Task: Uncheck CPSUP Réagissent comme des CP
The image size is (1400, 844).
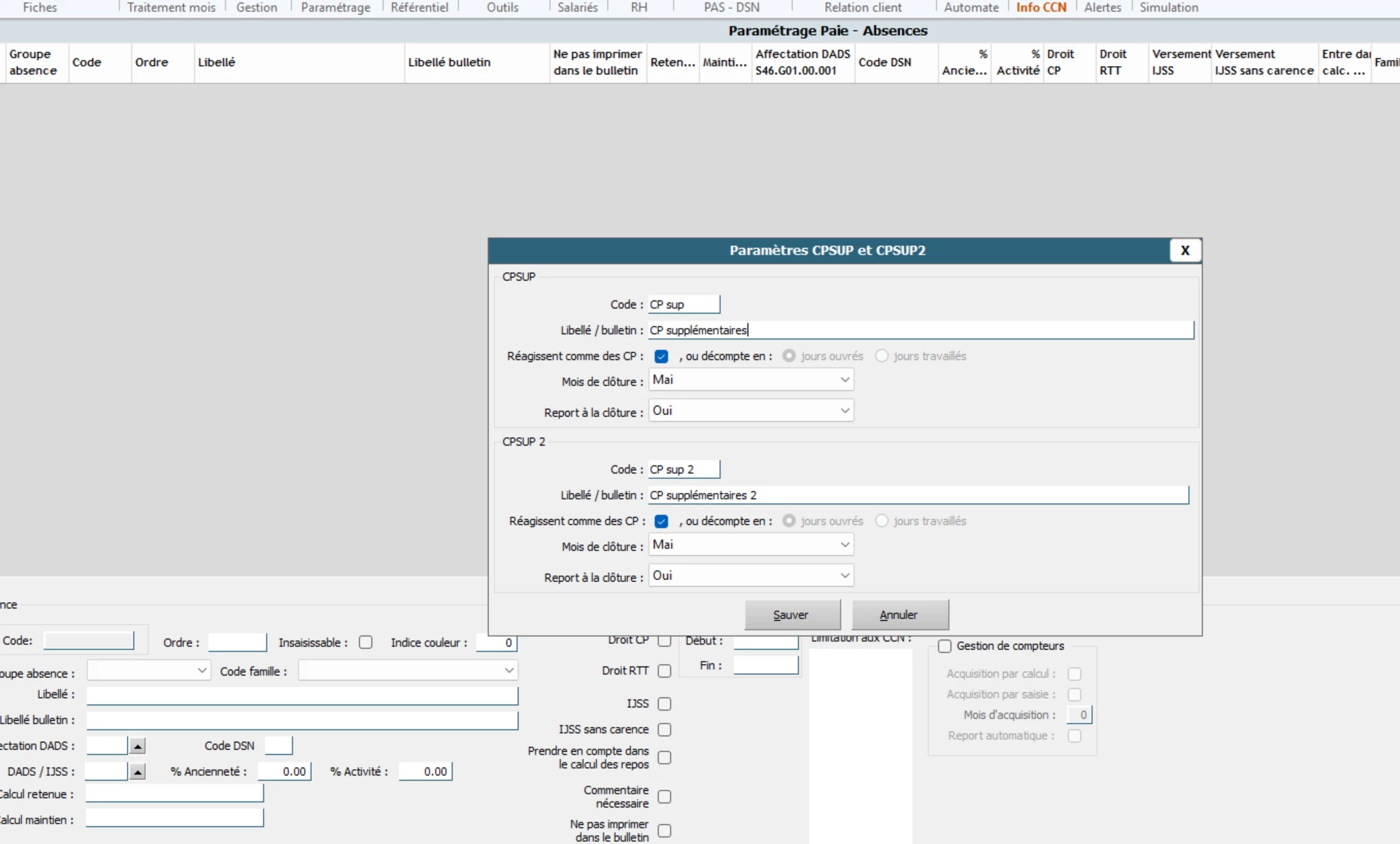Action: (661, 356)
